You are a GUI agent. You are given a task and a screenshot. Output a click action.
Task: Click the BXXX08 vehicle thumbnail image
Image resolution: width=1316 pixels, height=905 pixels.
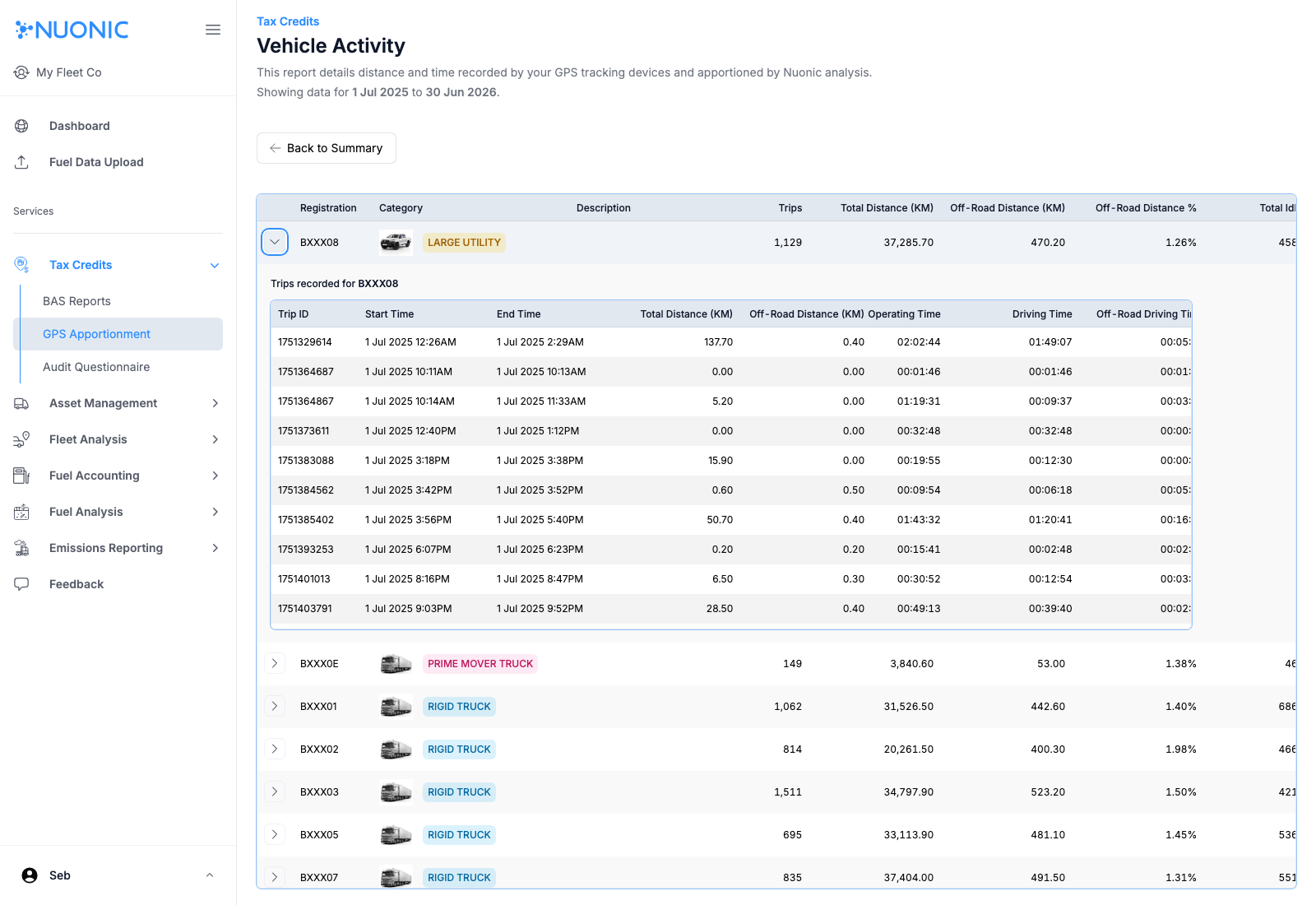point(396,242)
